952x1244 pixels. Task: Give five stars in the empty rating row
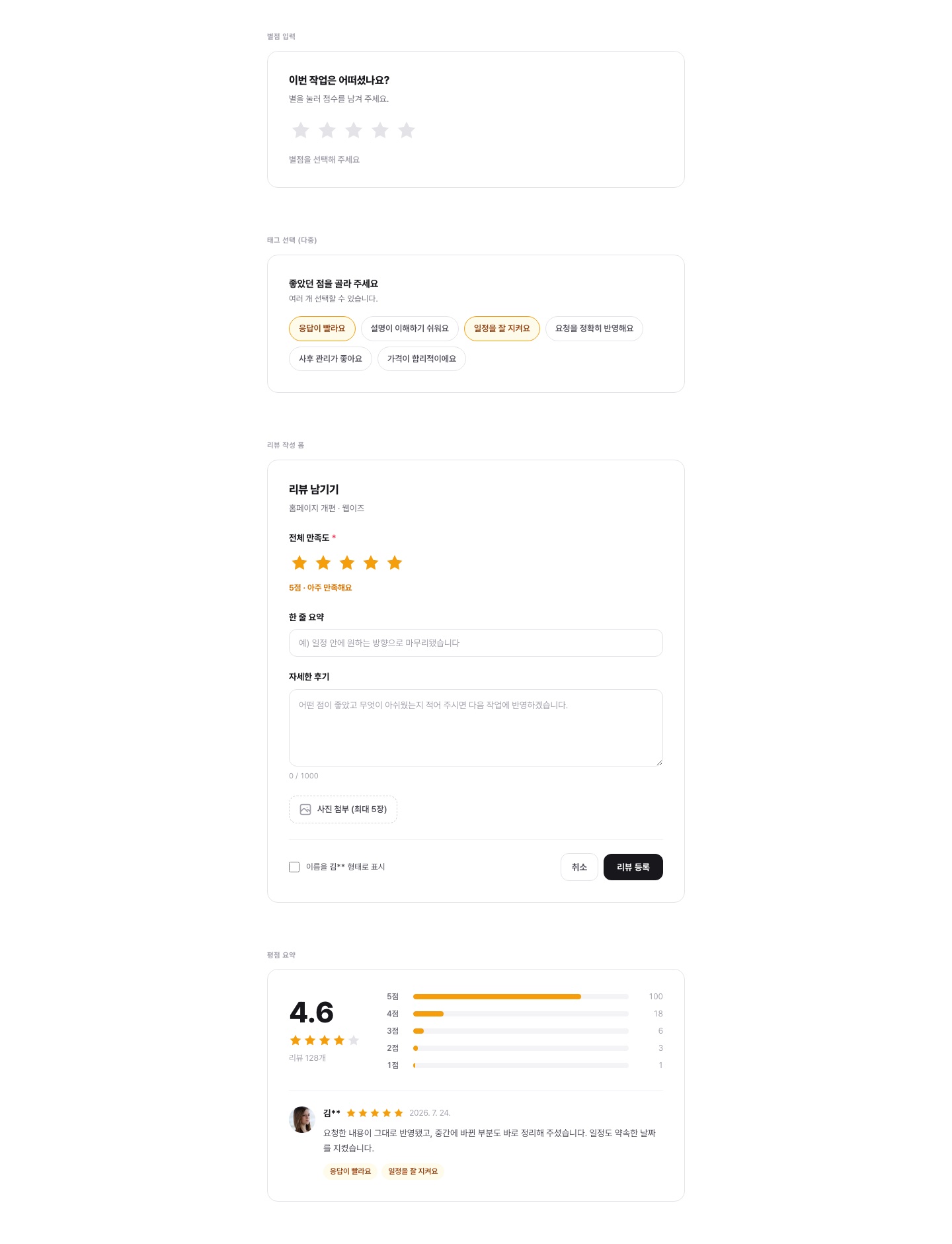coord(407,130)
